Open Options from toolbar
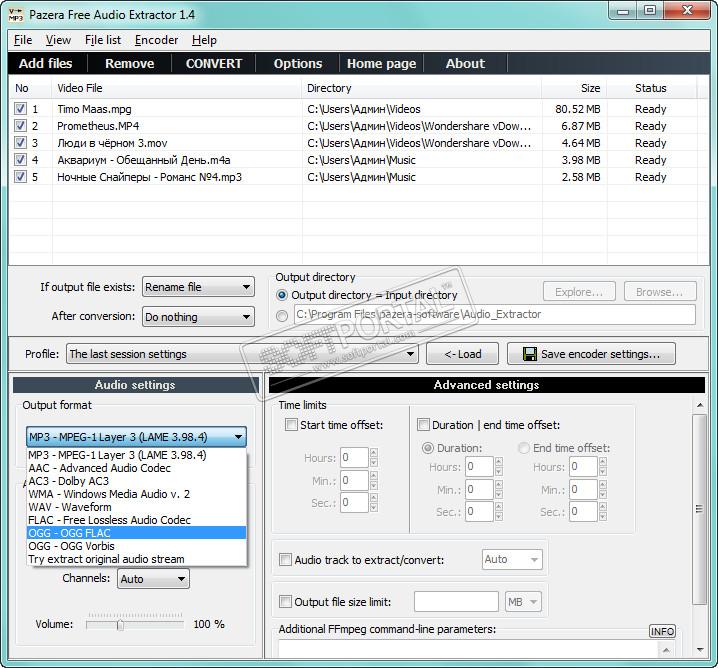The width and height of the screenshot is (718, 668). 298,63
